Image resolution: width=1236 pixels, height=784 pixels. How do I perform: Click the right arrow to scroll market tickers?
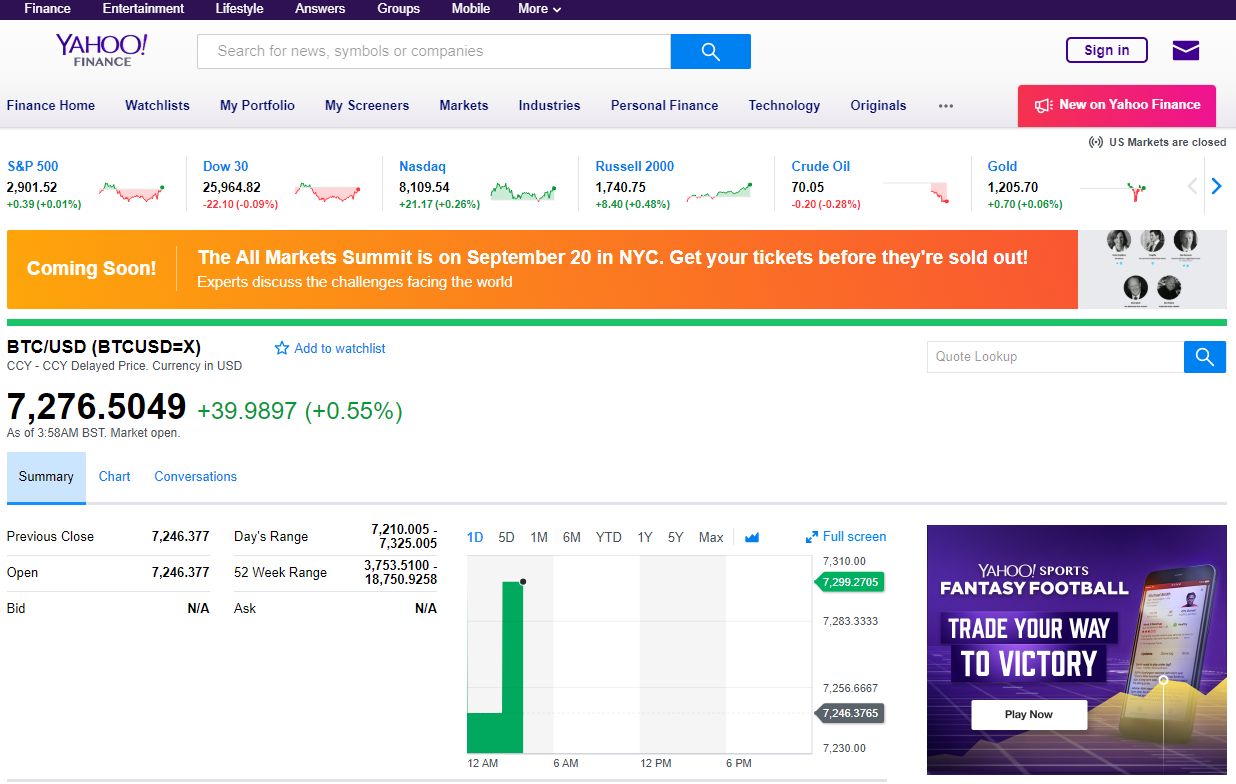coord(1216,185)
